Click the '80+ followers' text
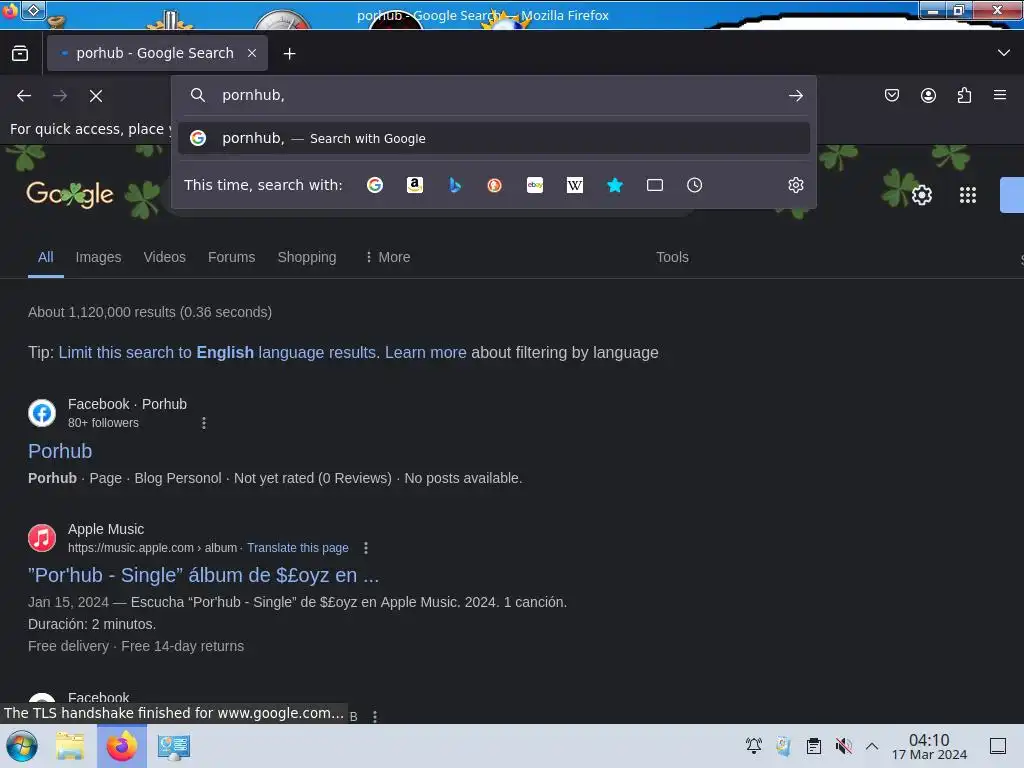1024x768 pixels. coord(103,423)
